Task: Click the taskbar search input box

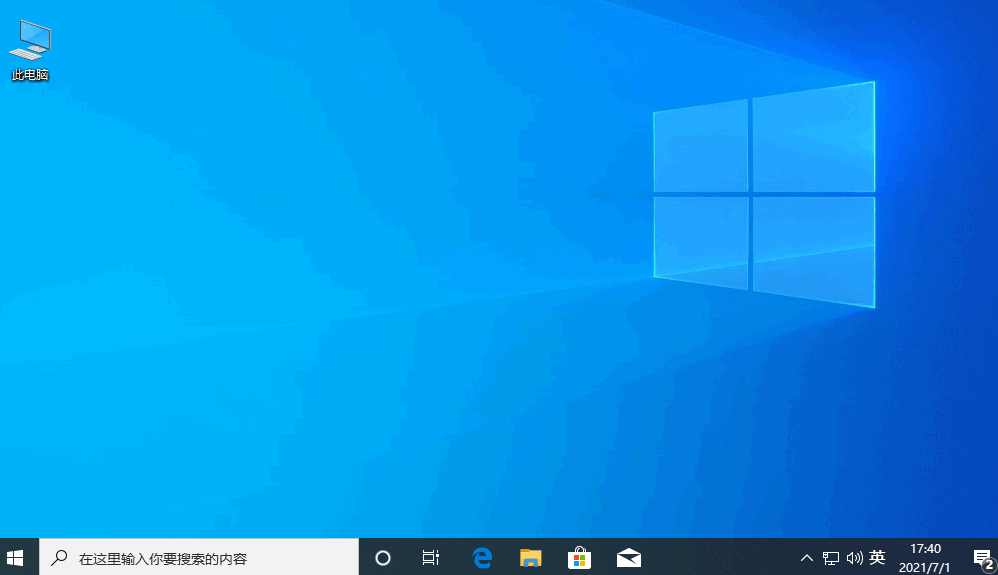Action: (200, 558)
